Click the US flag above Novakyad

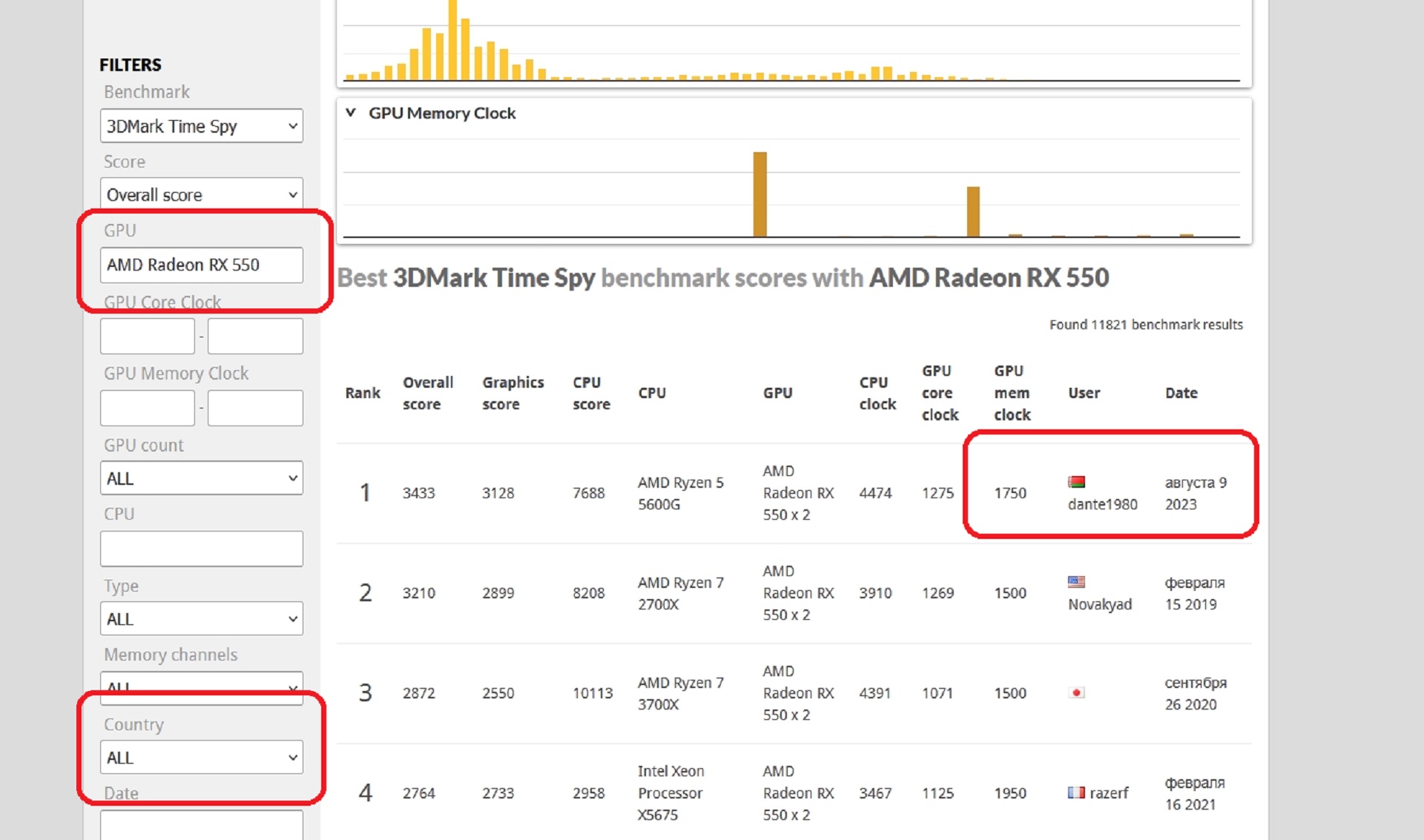1076,582
